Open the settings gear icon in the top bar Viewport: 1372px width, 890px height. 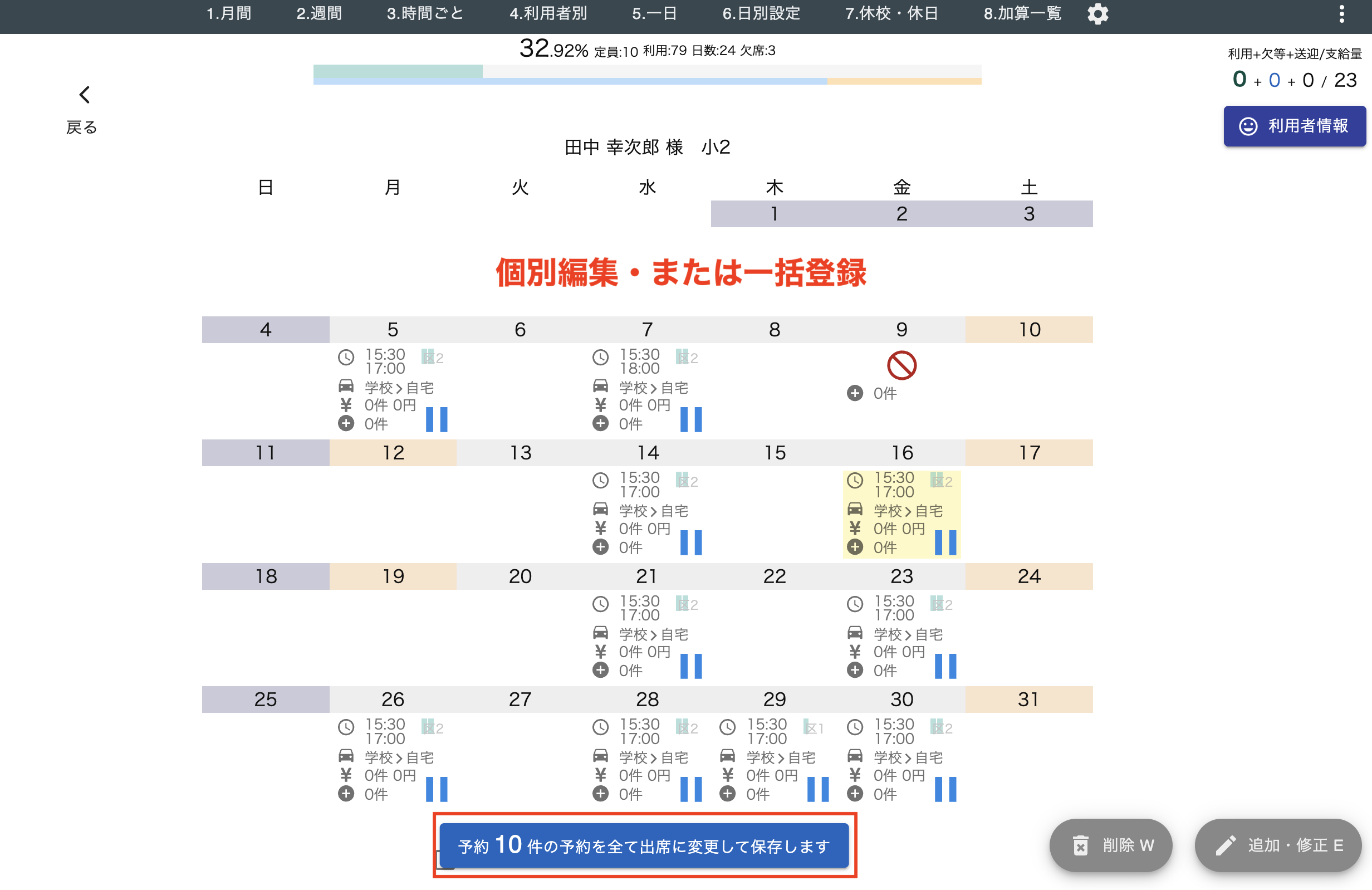1097,14
